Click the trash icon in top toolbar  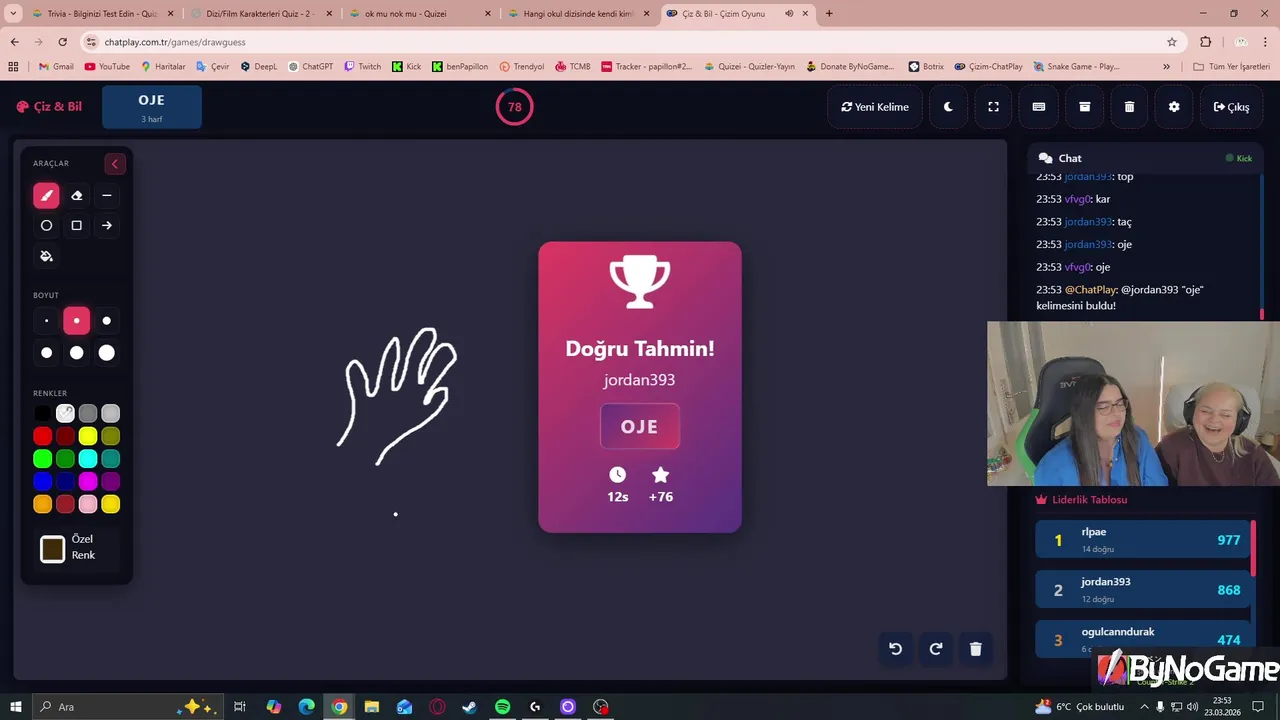pos(1129,107)
